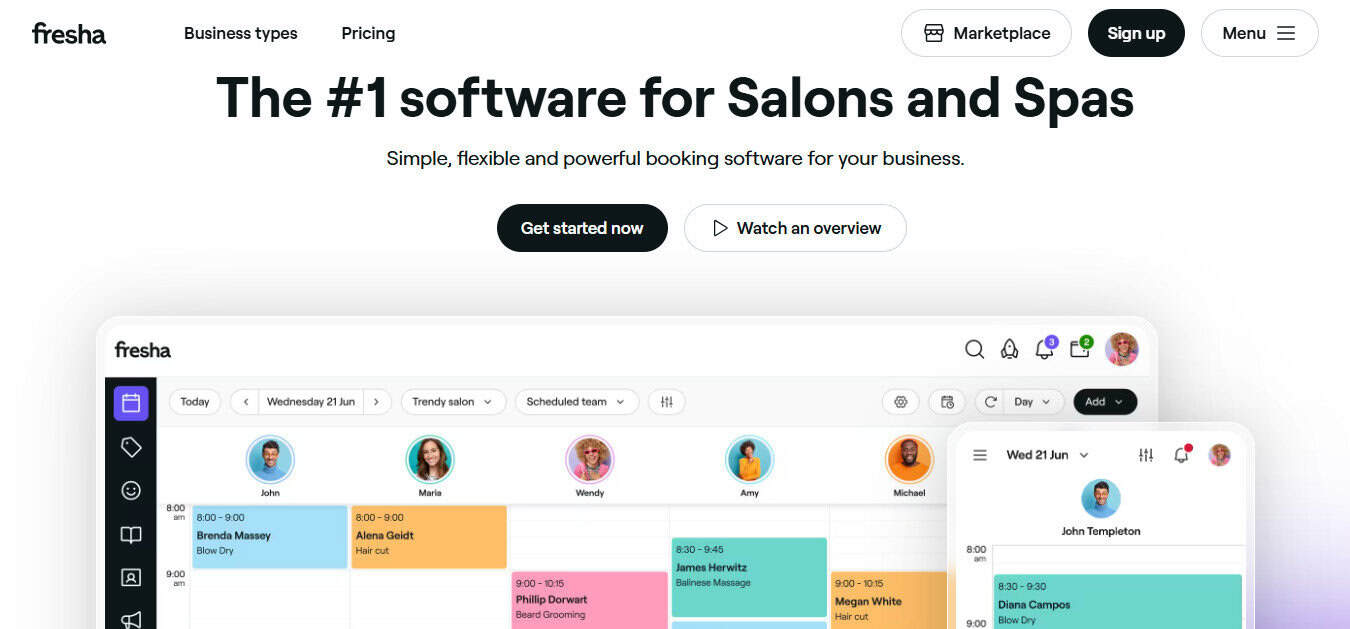Open the Business types navigation item

point(240,33)
